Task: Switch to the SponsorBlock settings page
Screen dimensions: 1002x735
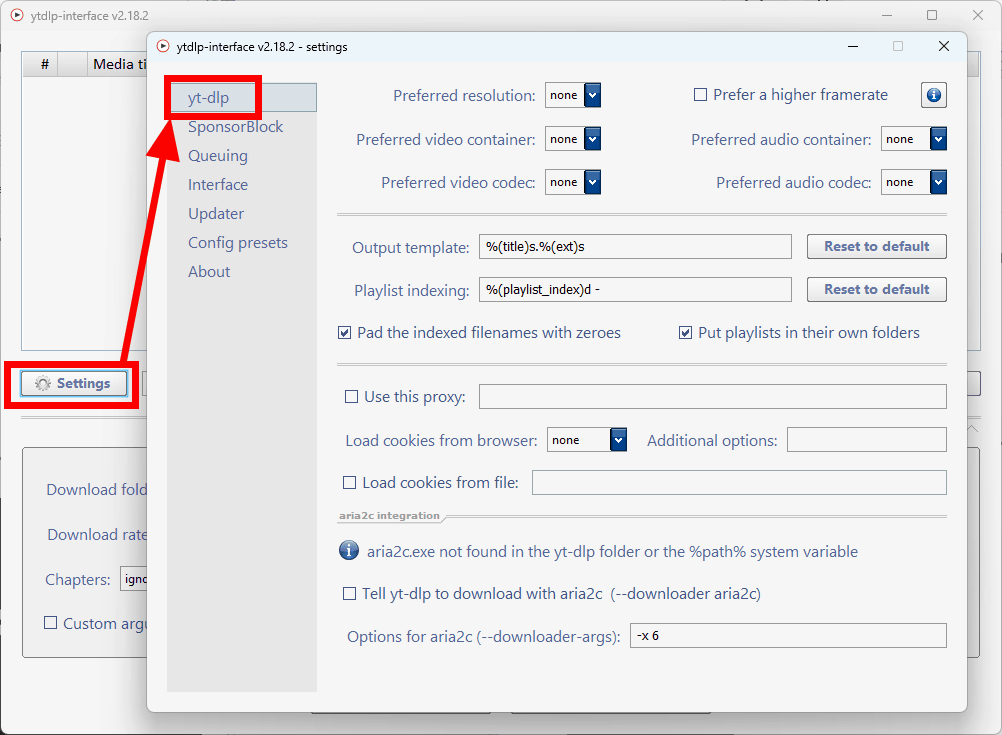Action: coord(235,127)
